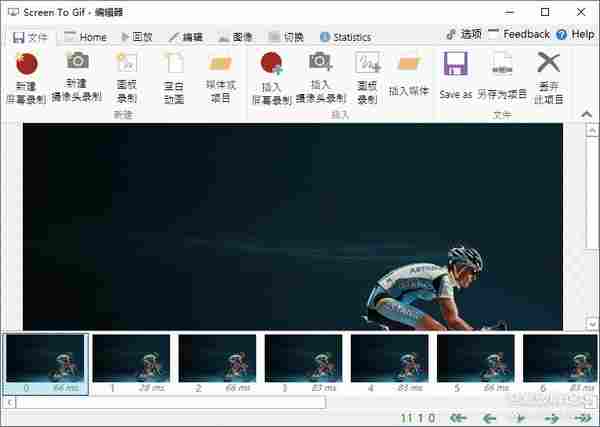
Task: Select frame 3 thumbnail
Action: (303, 364)
